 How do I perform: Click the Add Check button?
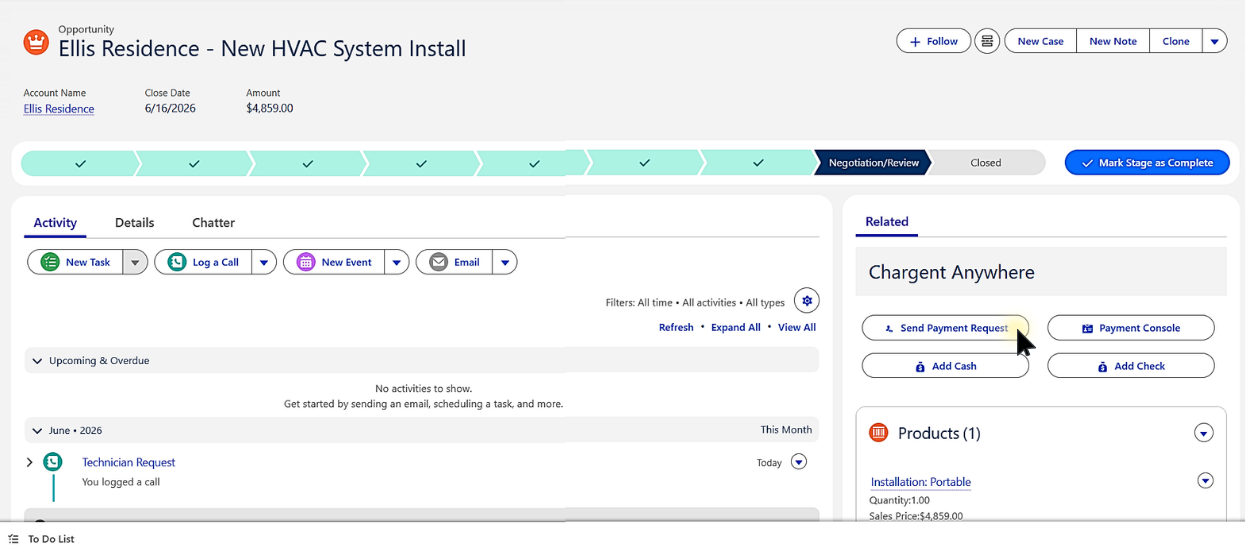point(1131,366)
